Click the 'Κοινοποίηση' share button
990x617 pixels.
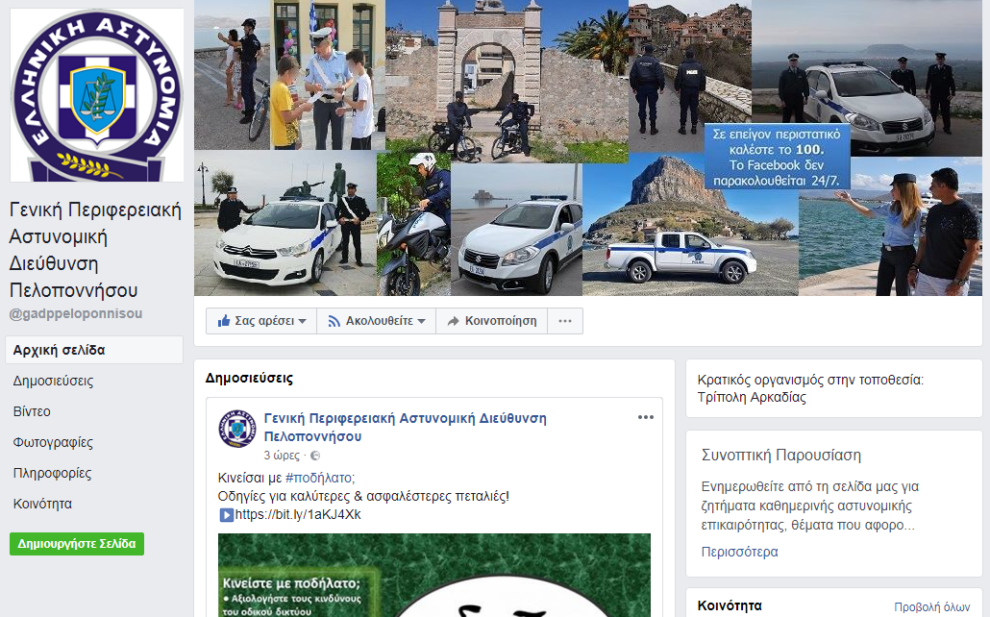point(491,321)
